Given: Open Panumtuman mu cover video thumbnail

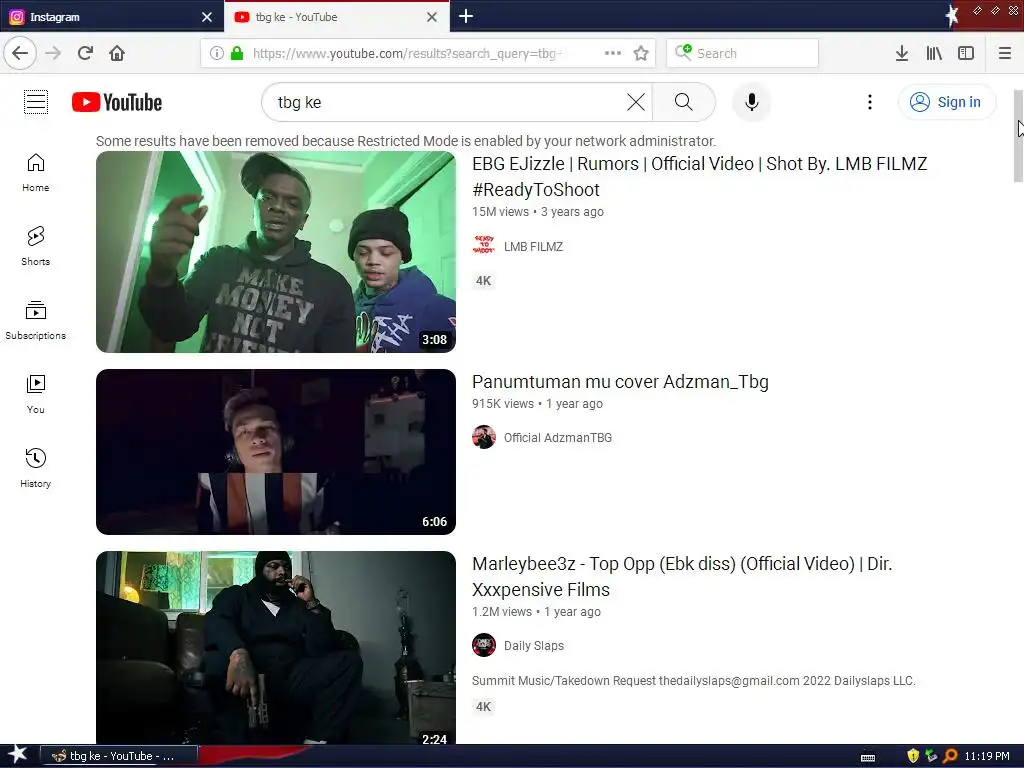Looking at the screenshot, I should tap(276, 452).
